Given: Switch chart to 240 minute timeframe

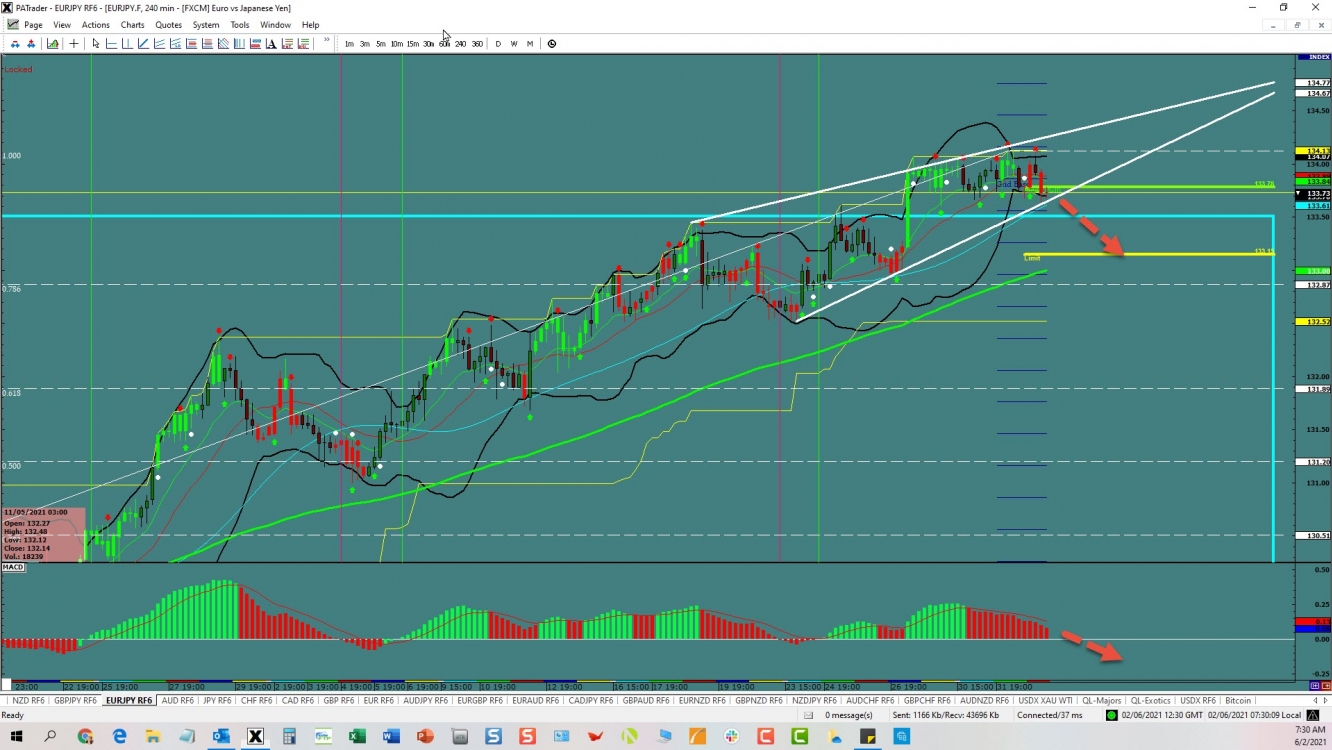Looking at the screenshot, I should [460, 44].
